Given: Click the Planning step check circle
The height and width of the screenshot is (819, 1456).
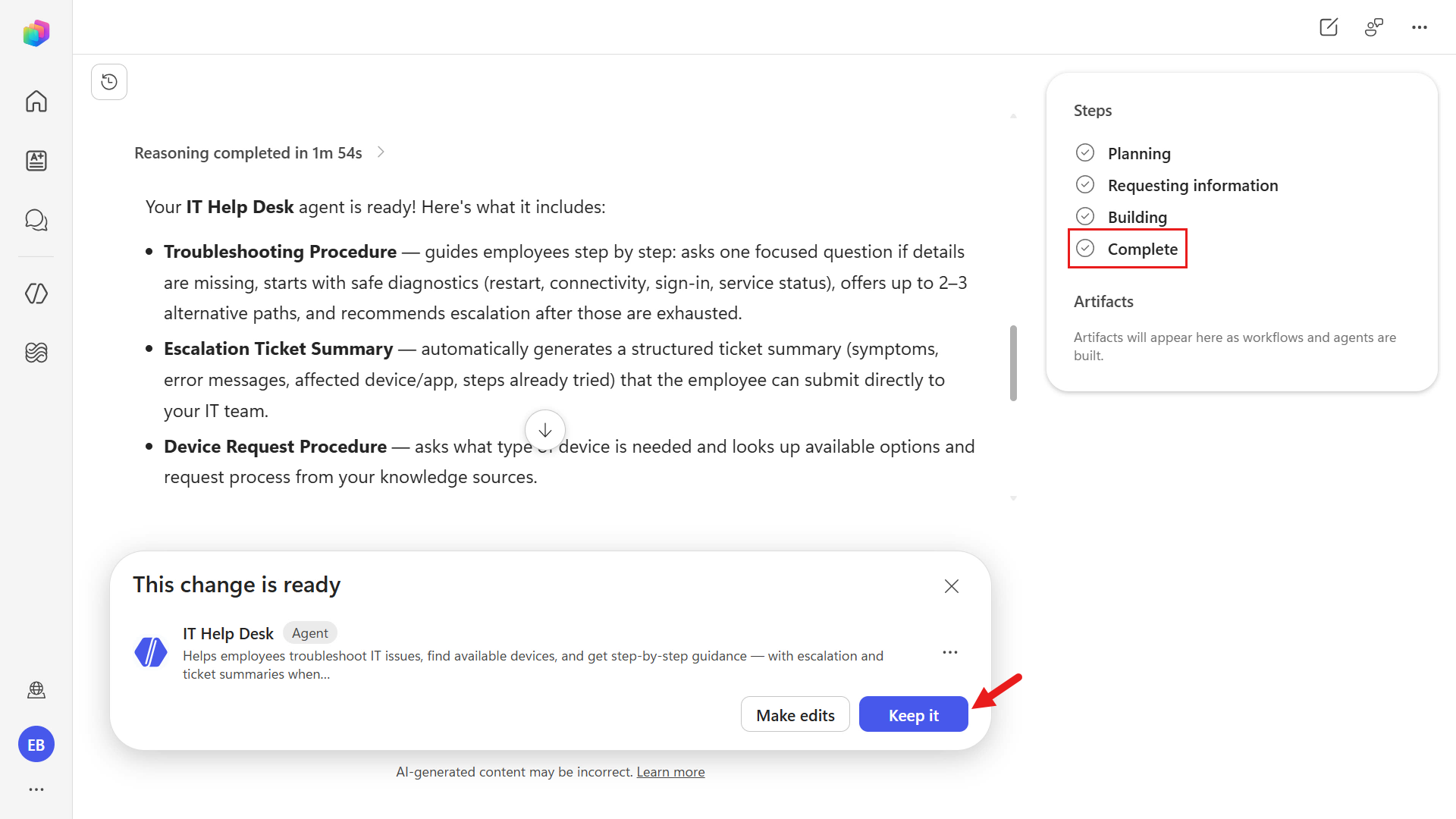Looking at the screenshot, I should [1085, 153].
